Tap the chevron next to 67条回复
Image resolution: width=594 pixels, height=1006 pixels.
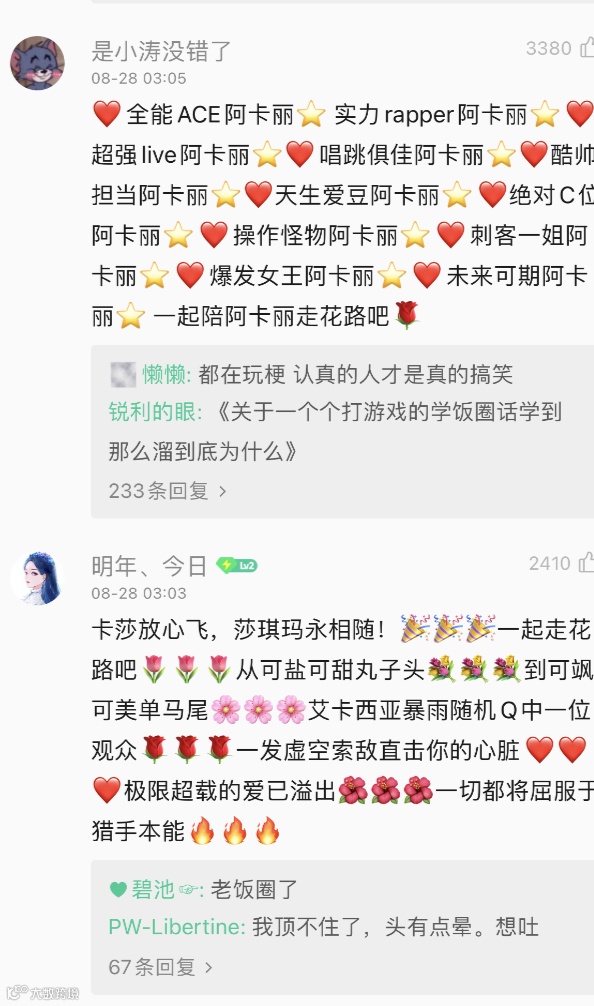(208, 968)
